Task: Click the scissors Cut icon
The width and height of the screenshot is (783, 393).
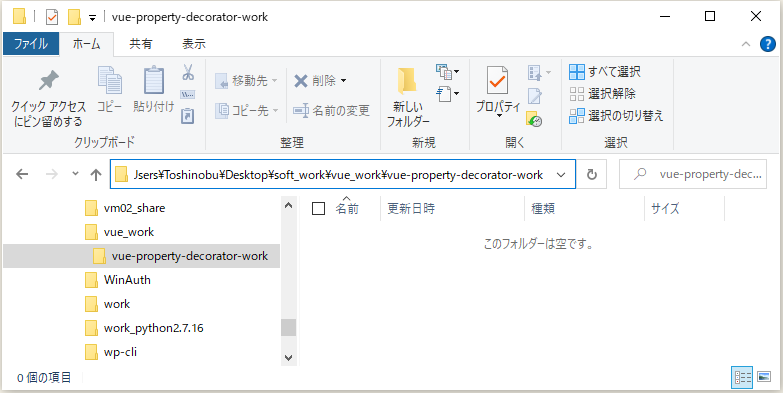Action: [x=188, y=72]
